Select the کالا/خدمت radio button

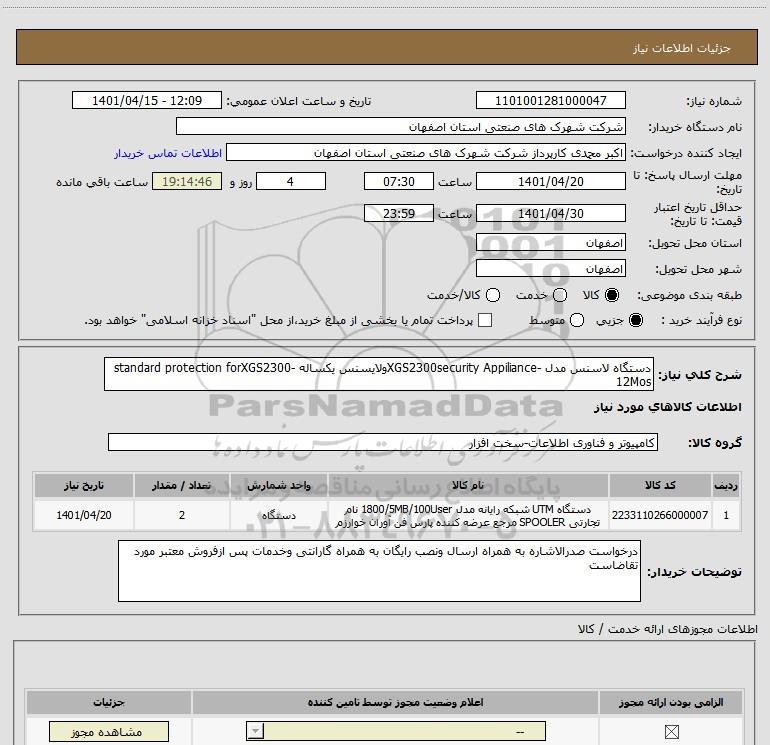coord(493,295)
